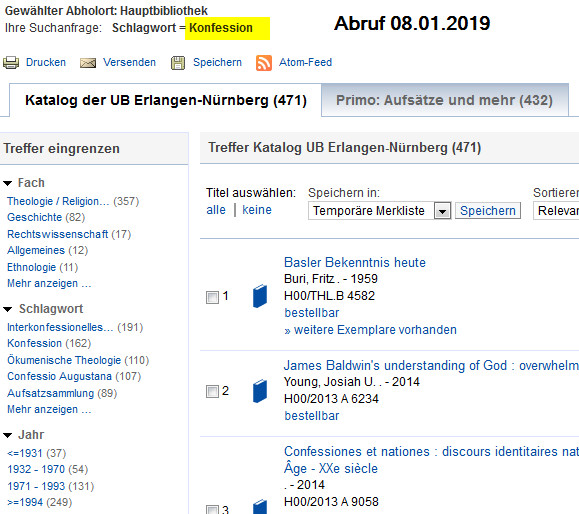
Task: Click the Versenden link
Action: click(129, 62)
